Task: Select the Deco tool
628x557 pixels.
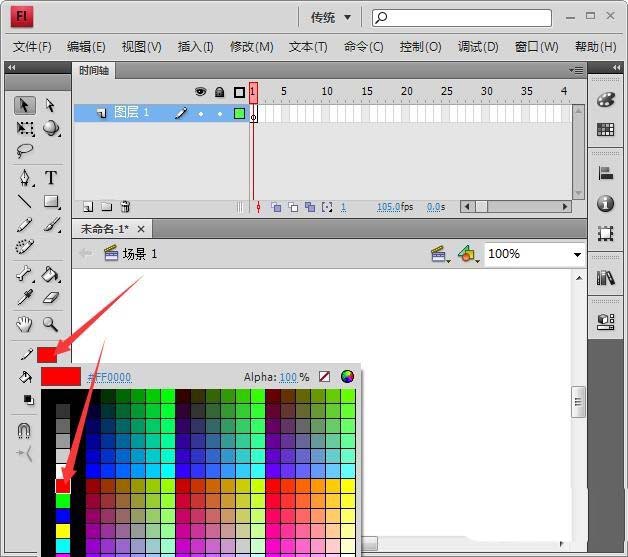Action: (x=25, y=247)
